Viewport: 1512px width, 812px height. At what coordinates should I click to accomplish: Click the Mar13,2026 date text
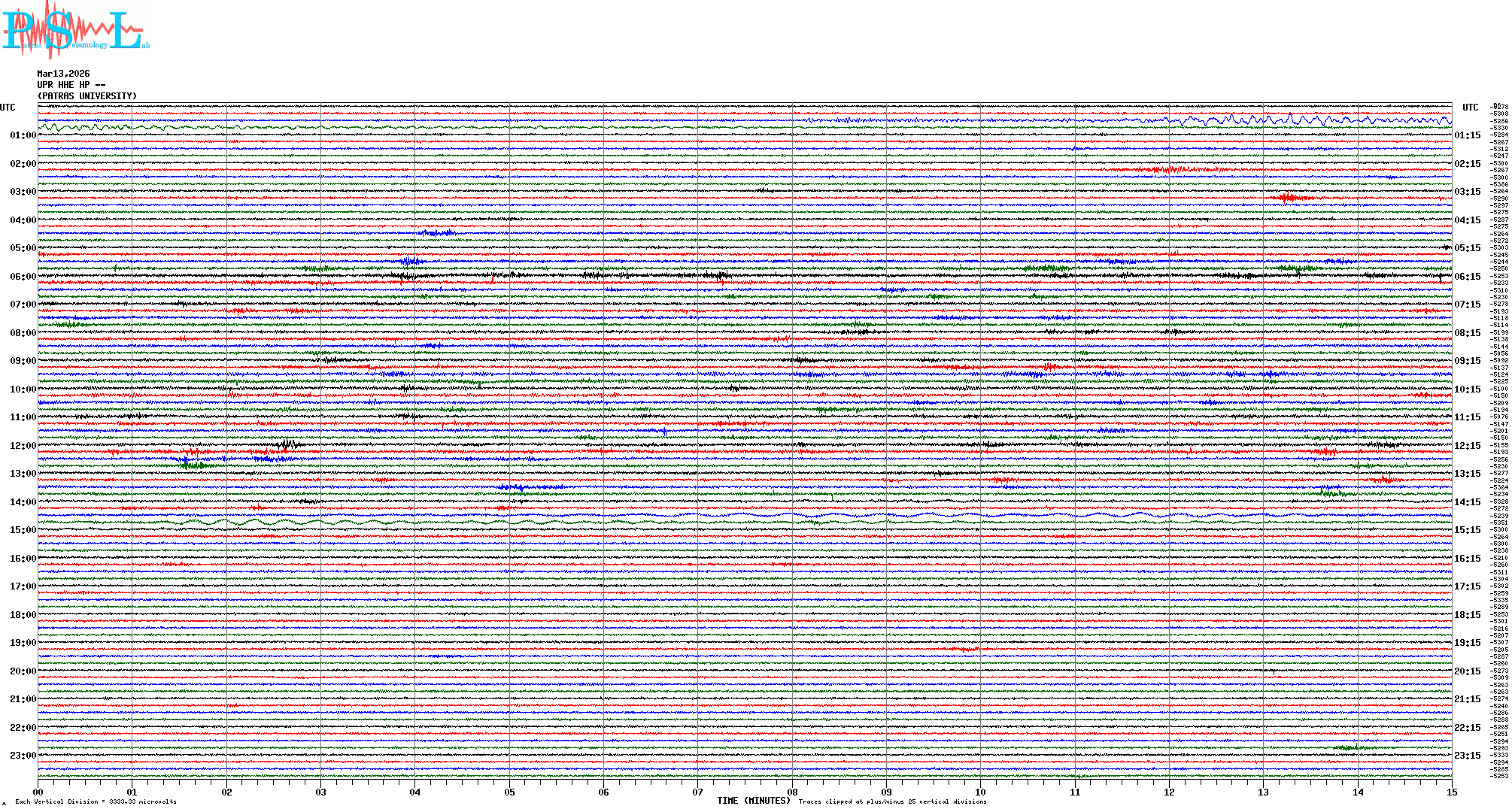tap(63, 74)
